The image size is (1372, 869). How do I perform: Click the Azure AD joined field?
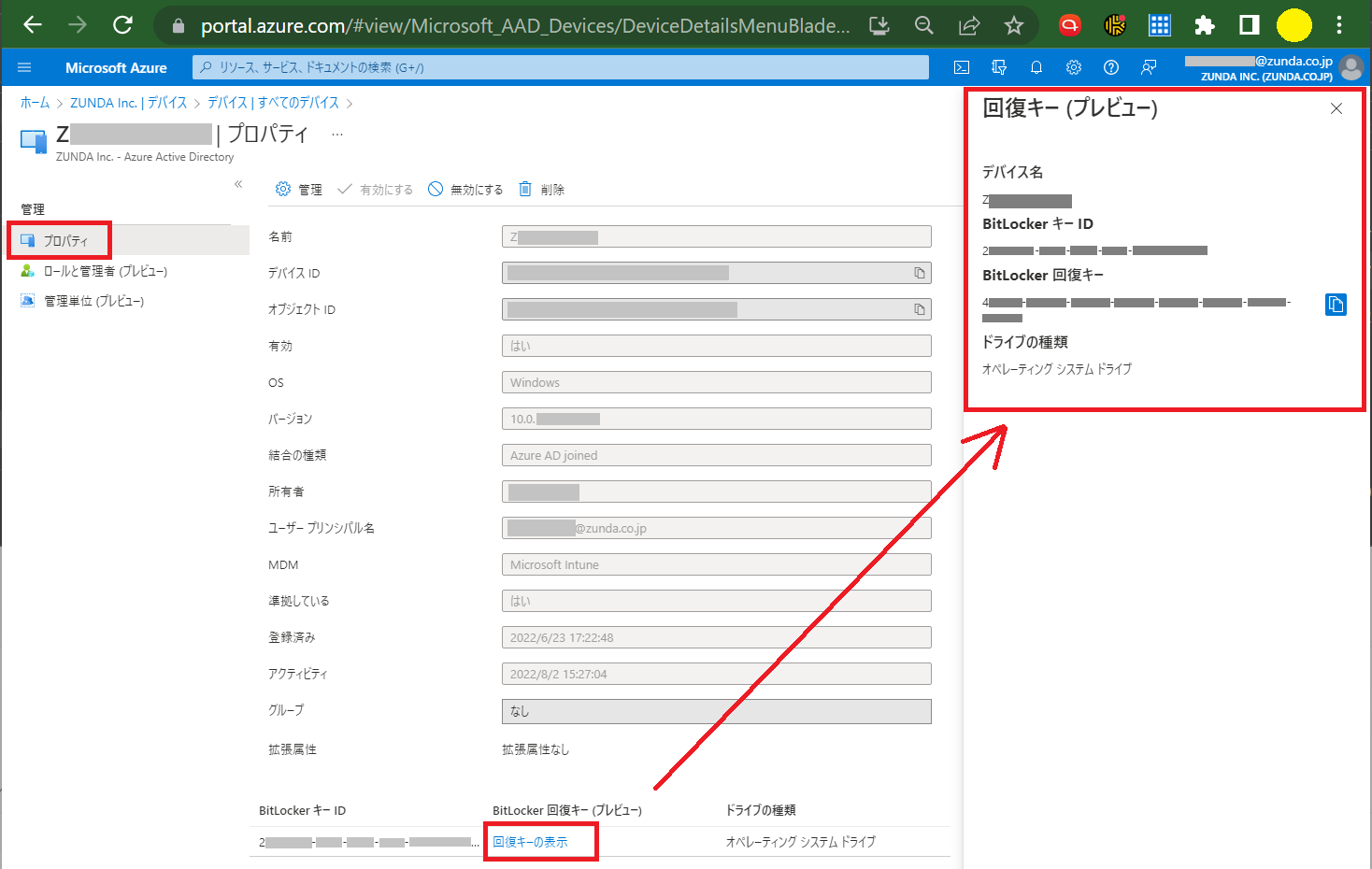pos(717,455)
